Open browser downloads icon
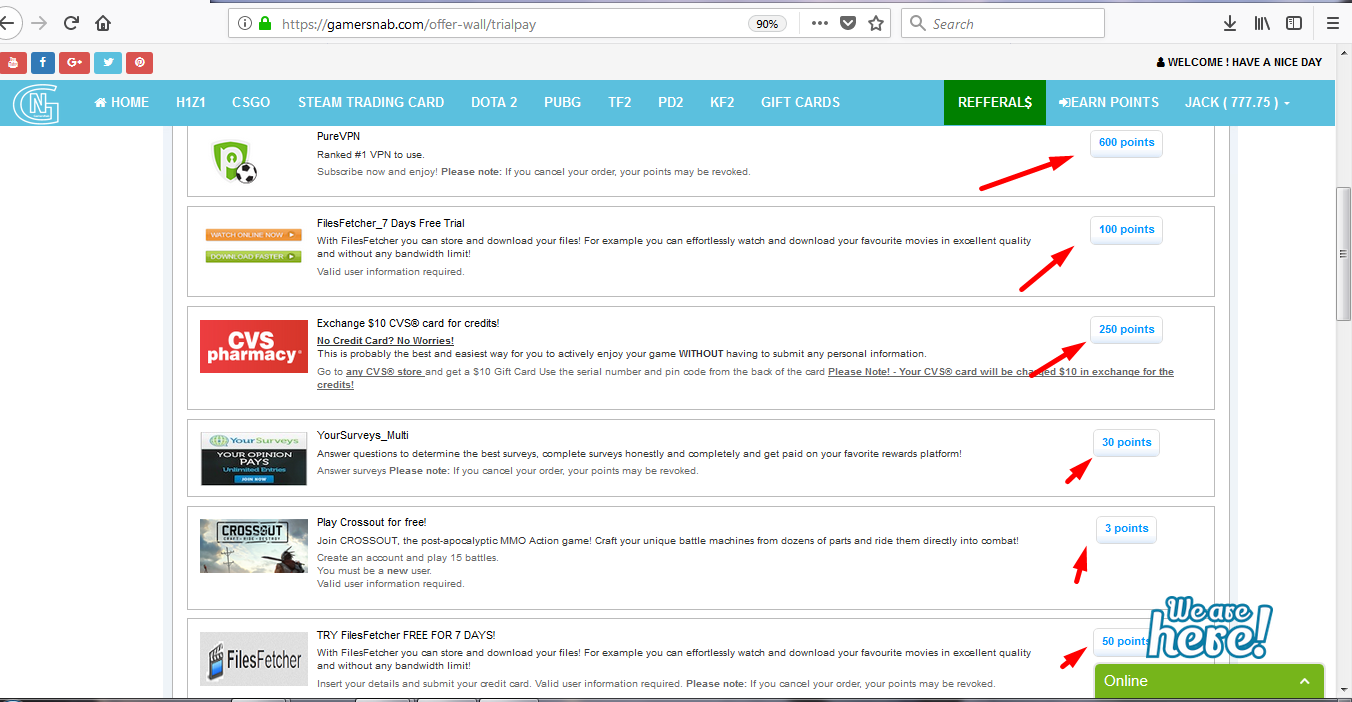The image size is (1352, 702). pos(1230,23)
